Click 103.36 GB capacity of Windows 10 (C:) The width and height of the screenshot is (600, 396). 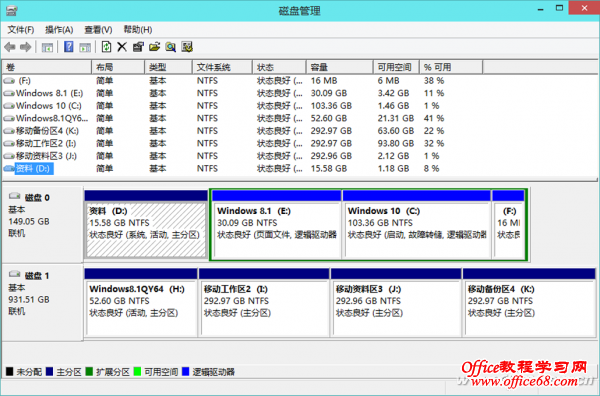[331, 106]
